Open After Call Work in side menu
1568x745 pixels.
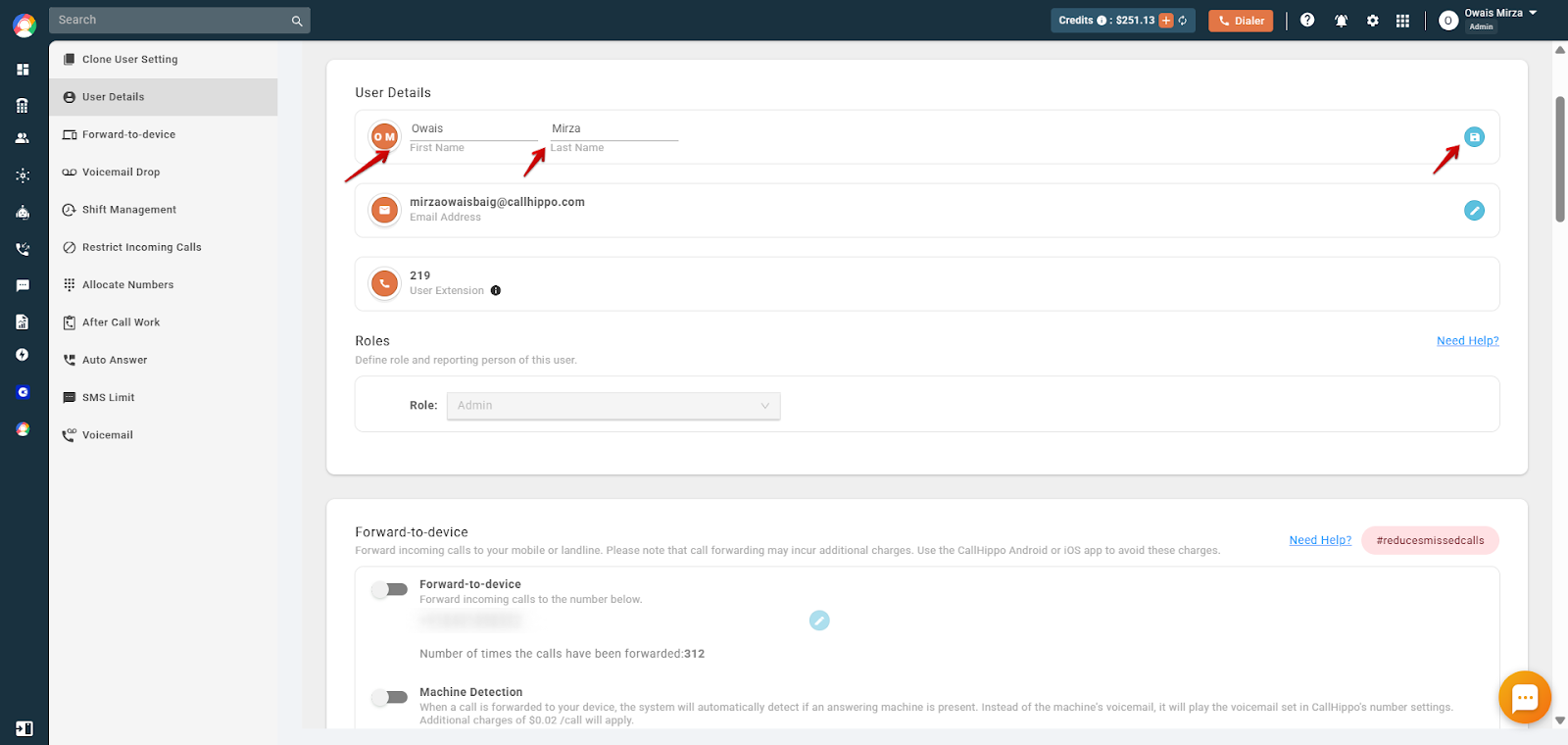coord(164,323)
